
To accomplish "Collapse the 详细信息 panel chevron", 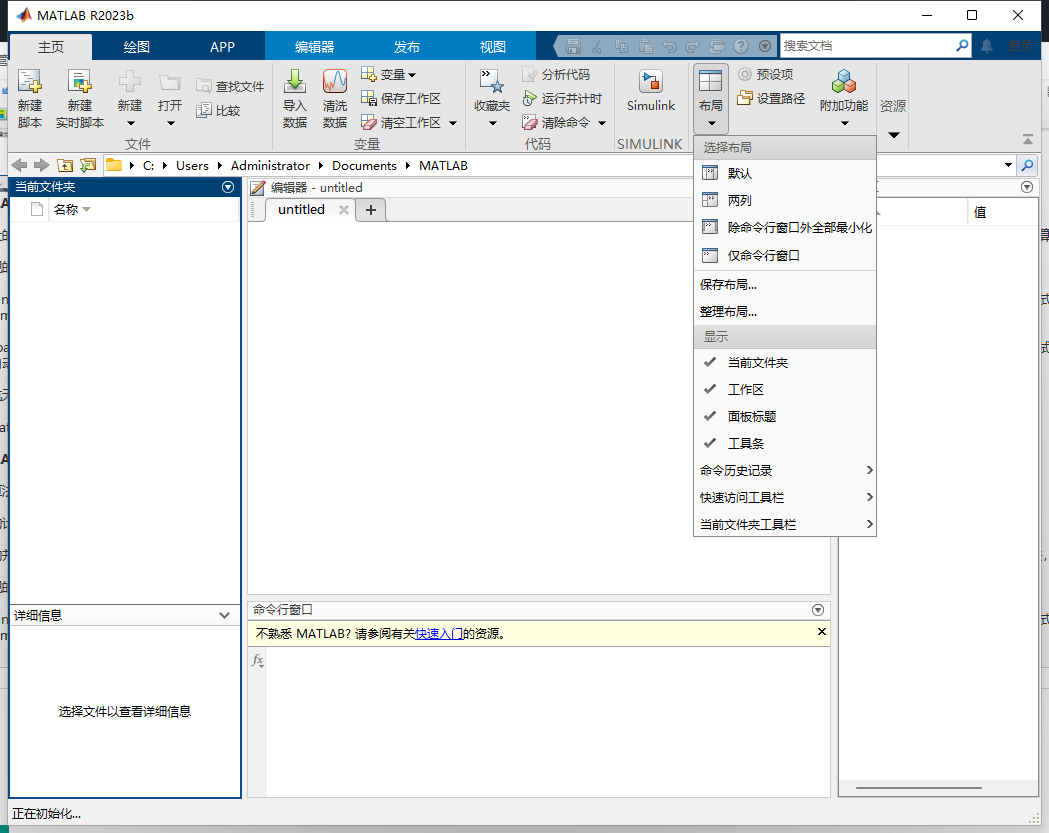I will click(224, 616).
